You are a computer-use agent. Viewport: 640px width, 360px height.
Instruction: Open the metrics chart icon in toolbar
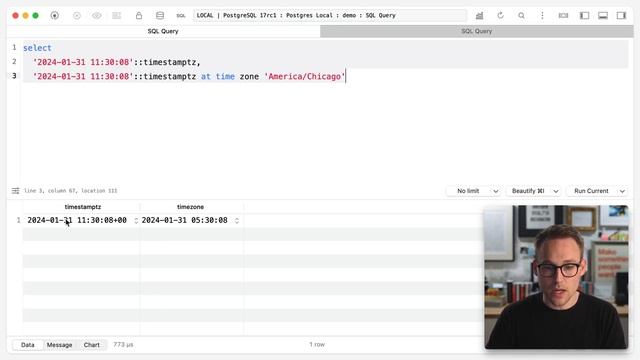(x=479, y=16)
